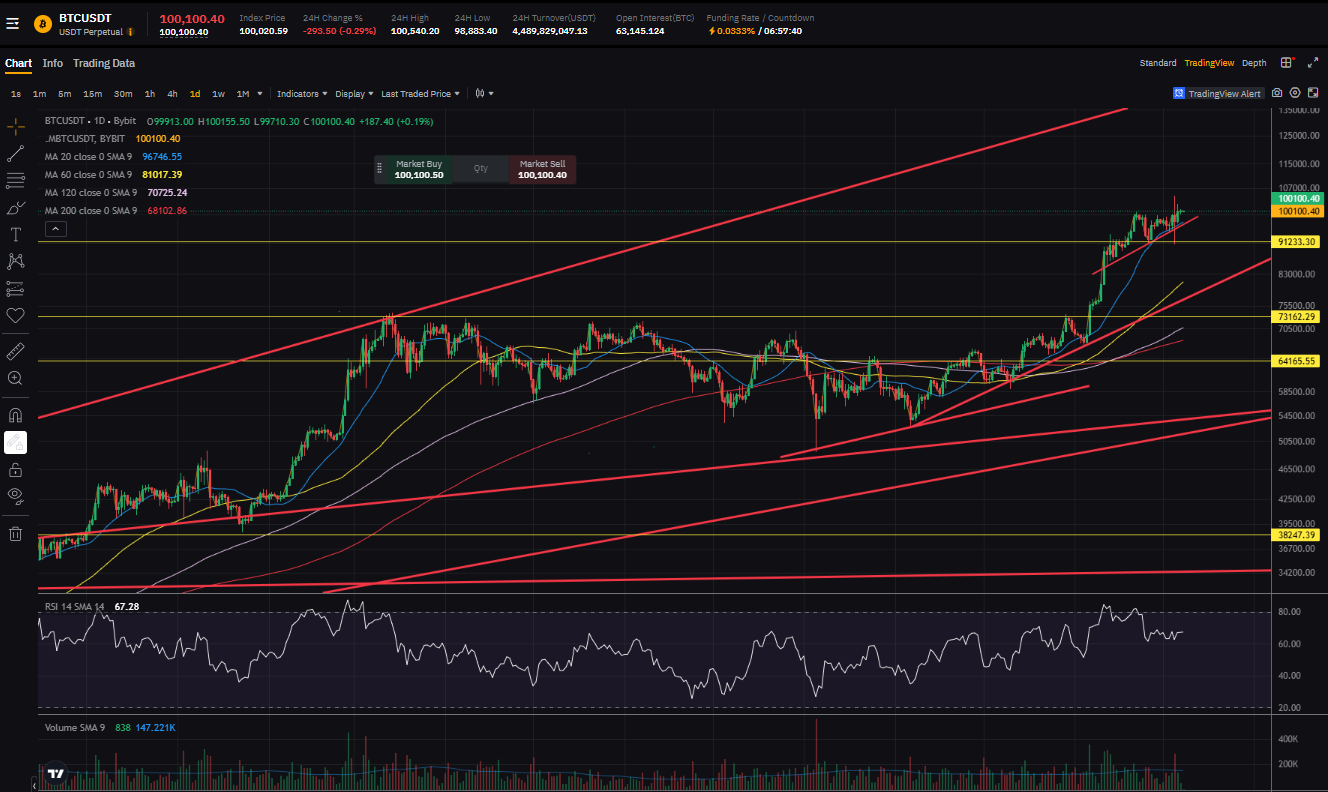Select the trend line drawing tool
1328x792 pixels.
pos(15,154)
